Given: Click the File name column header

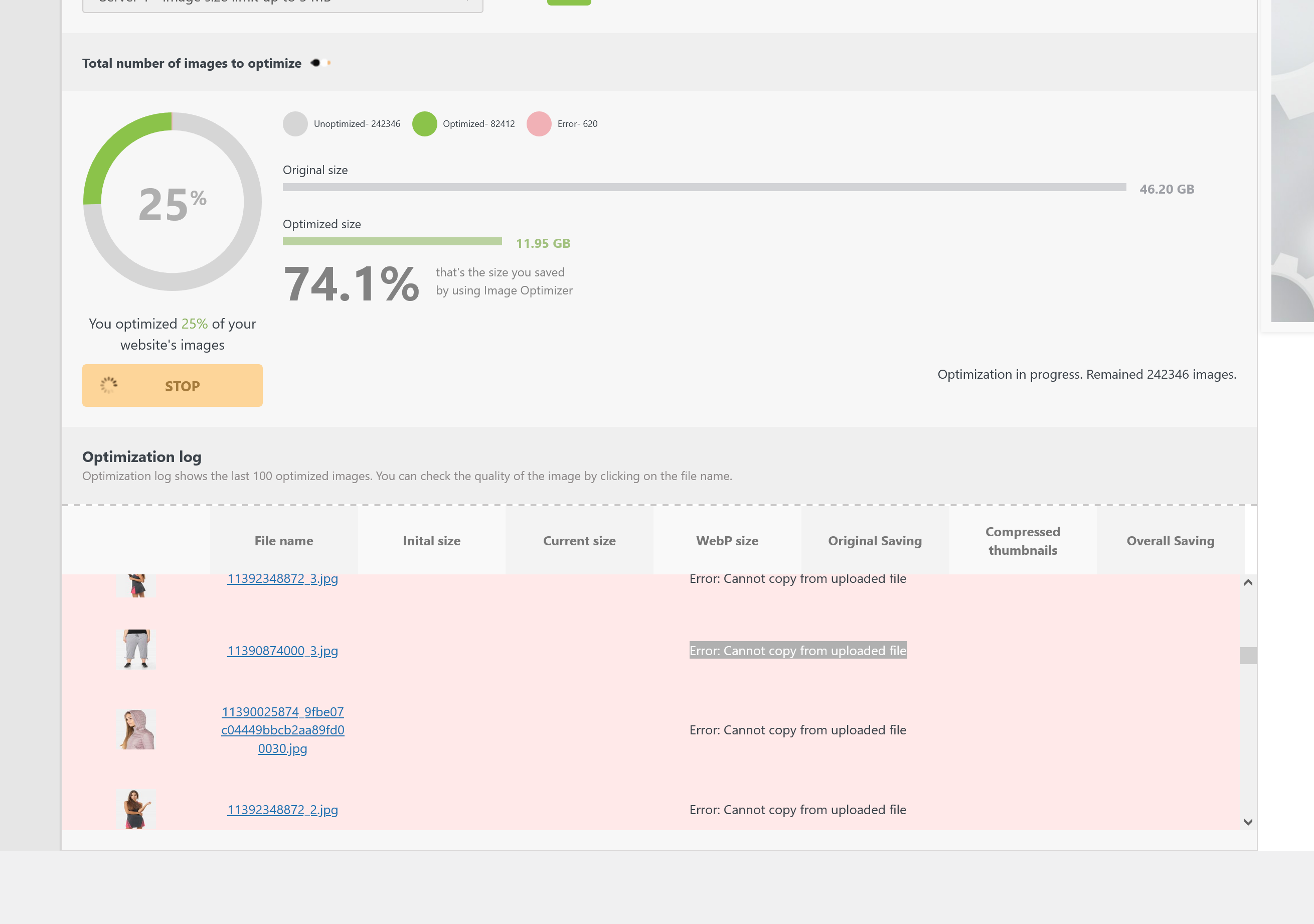Looking at the screenshot, I should tap(284, 541).
